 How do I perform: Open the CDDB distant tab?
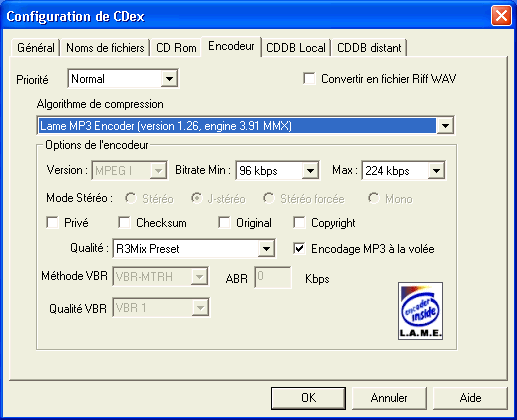point(369,48)
